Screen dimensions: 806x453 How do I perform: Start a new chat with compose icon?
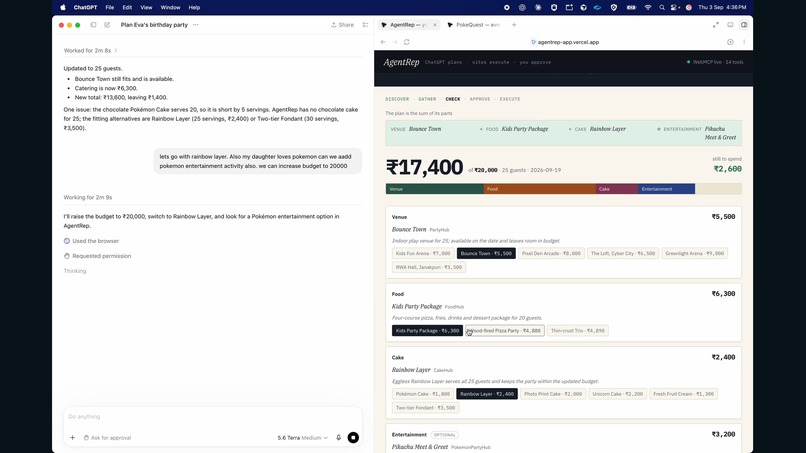click(x=107, y=25)
